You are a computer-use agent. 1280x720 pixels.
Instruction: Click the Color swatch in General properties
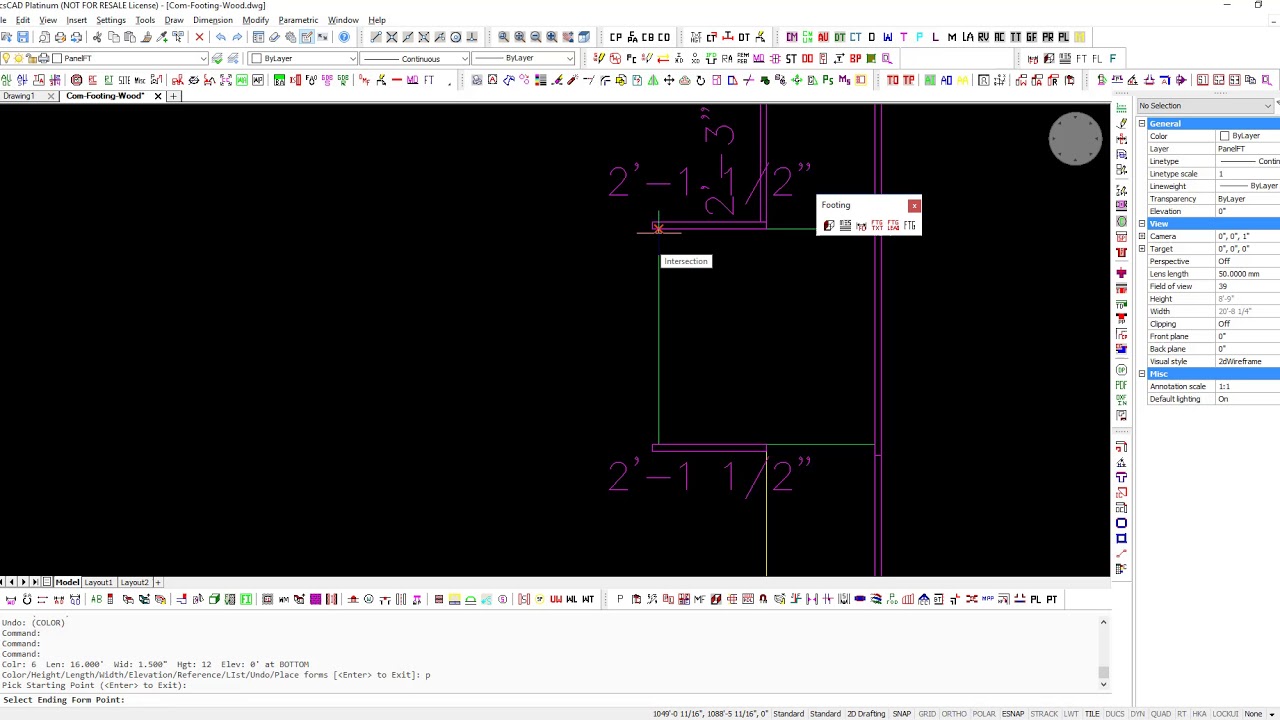(1224, 136)
